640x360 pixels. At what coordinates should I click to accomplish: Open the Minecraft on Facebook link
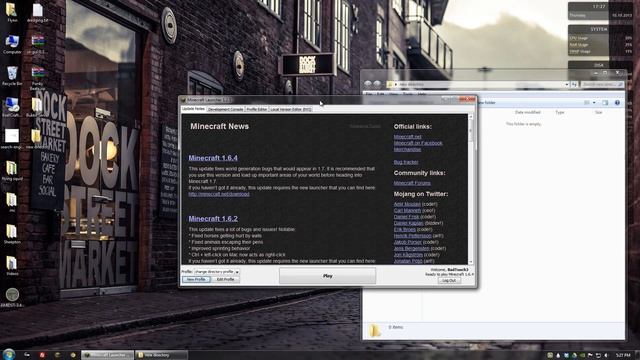point(418,143)
